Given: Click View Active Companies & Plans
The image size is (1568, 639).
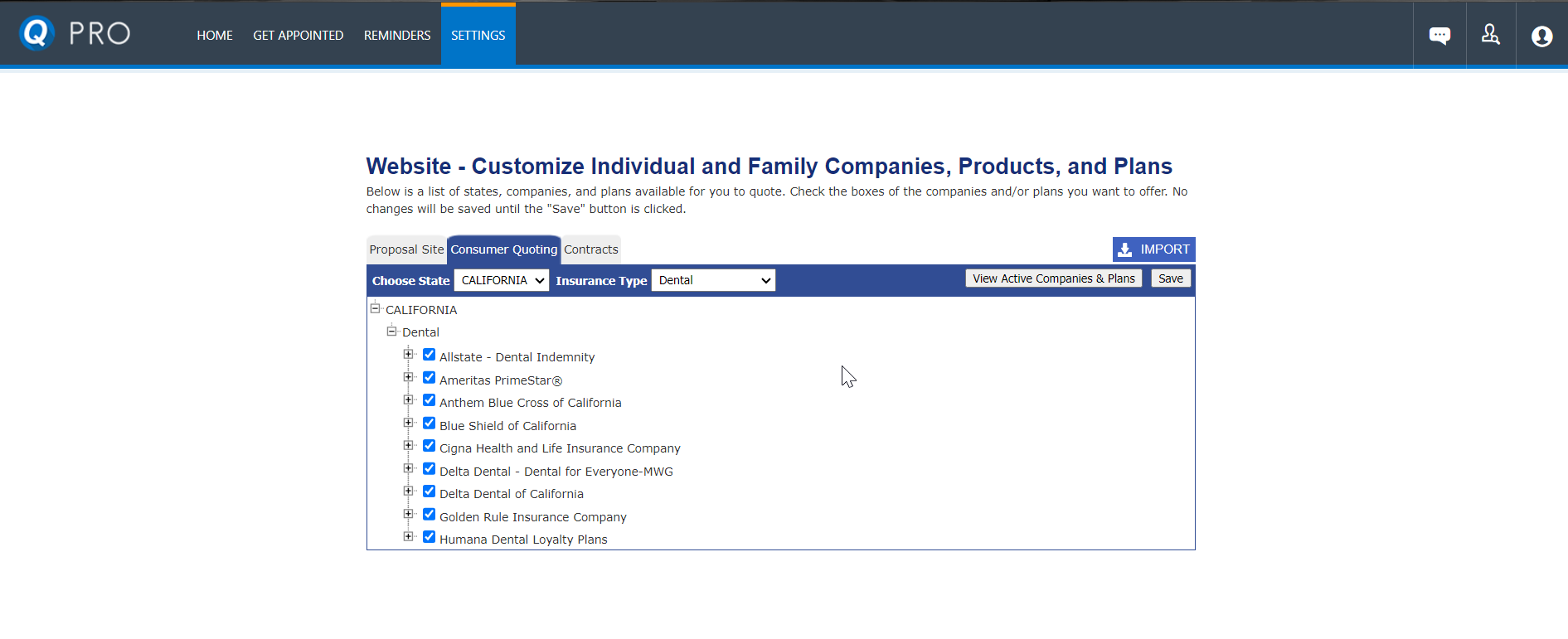Looking at the screenshot, I should click(x=1053, y=278).
